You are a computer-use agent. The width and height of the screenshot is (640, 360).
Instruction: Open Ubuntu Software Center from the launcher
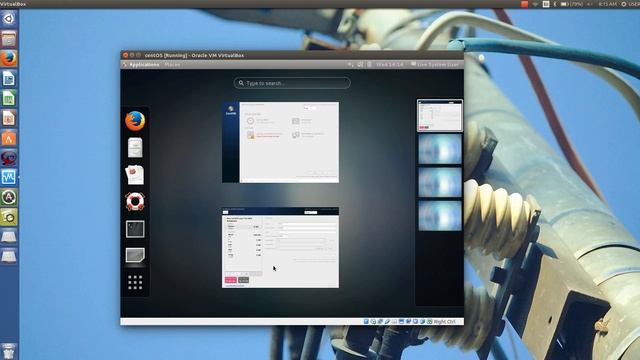9,138
